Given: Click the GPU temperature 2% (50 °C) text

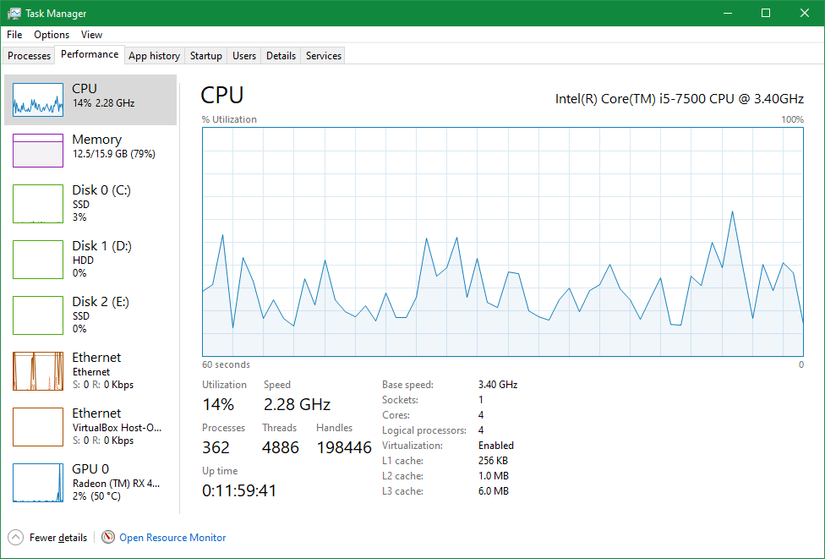Looking at the screenshot, I should click(96, 496).
